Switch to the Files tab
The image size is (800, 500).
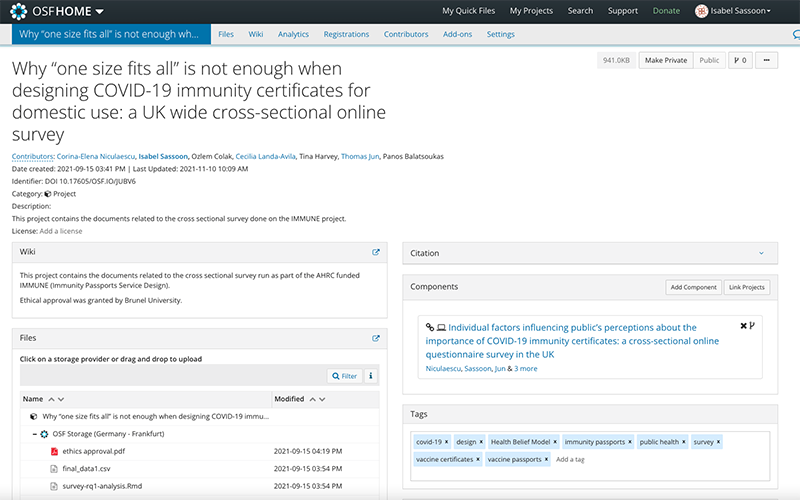[226, 34]
